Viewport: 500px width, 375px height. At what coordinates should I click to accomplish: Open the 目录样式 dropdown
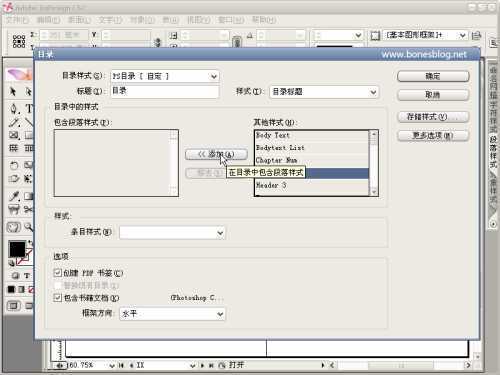pos(165,76)
